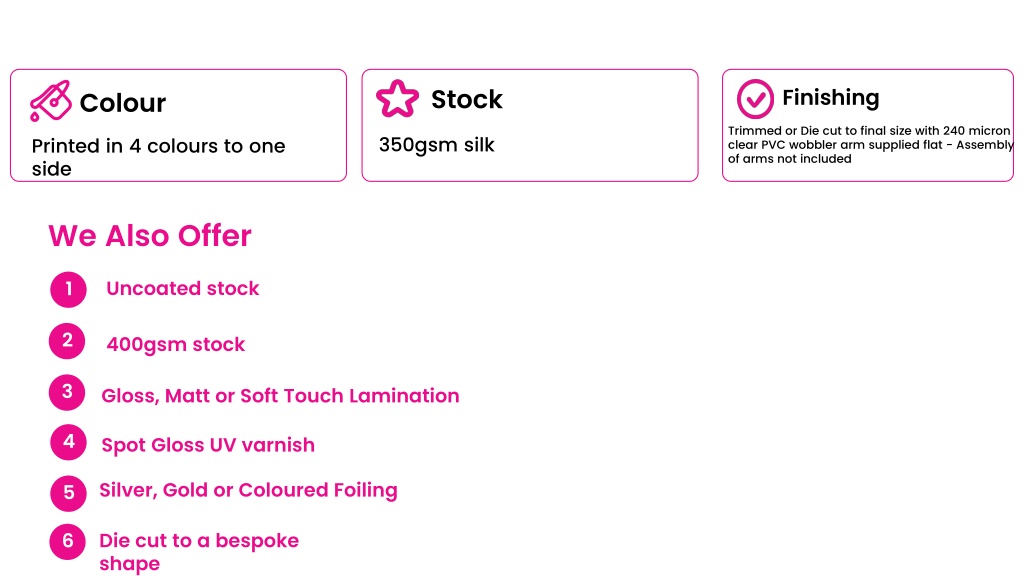Click the number 5 circle badge
The width and height of the screenshot is (1024, 576).
point(69,492)
